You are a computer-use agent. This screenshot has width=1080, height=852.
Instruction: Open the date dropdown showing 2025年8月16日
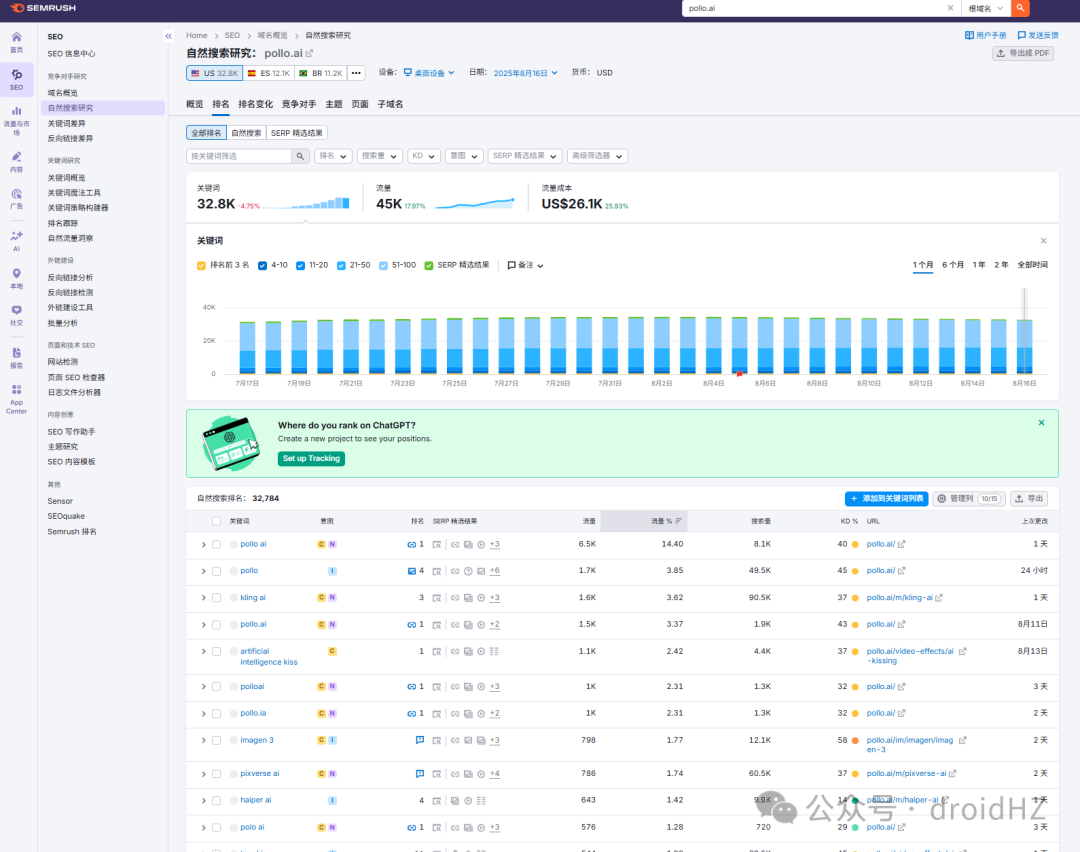pos(526,73)
